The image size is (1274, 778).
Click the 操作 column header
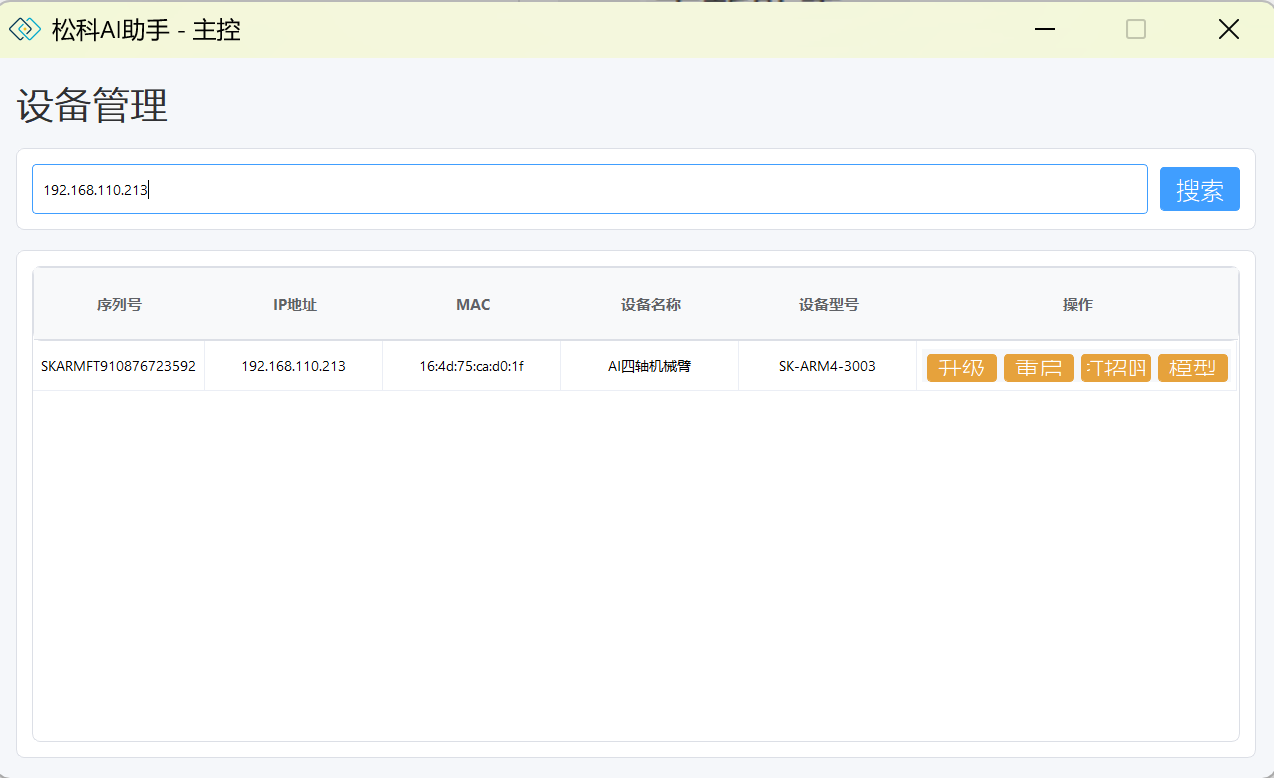tap(1077, 305)
